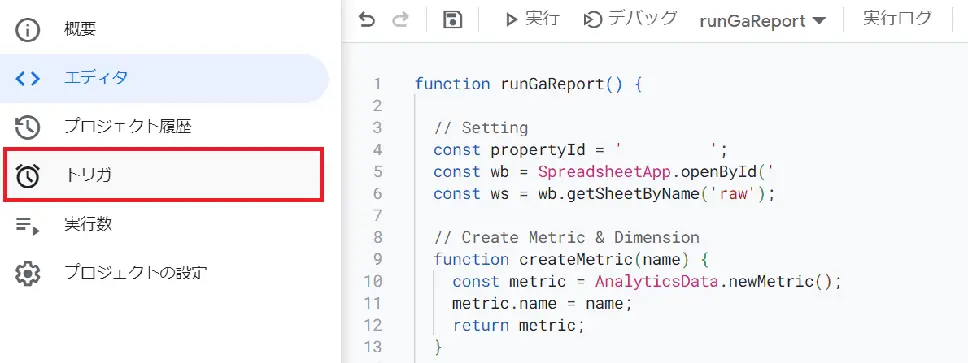Start debugging with デバッグ button
968x363 pixels.
(x=630, y=20)
